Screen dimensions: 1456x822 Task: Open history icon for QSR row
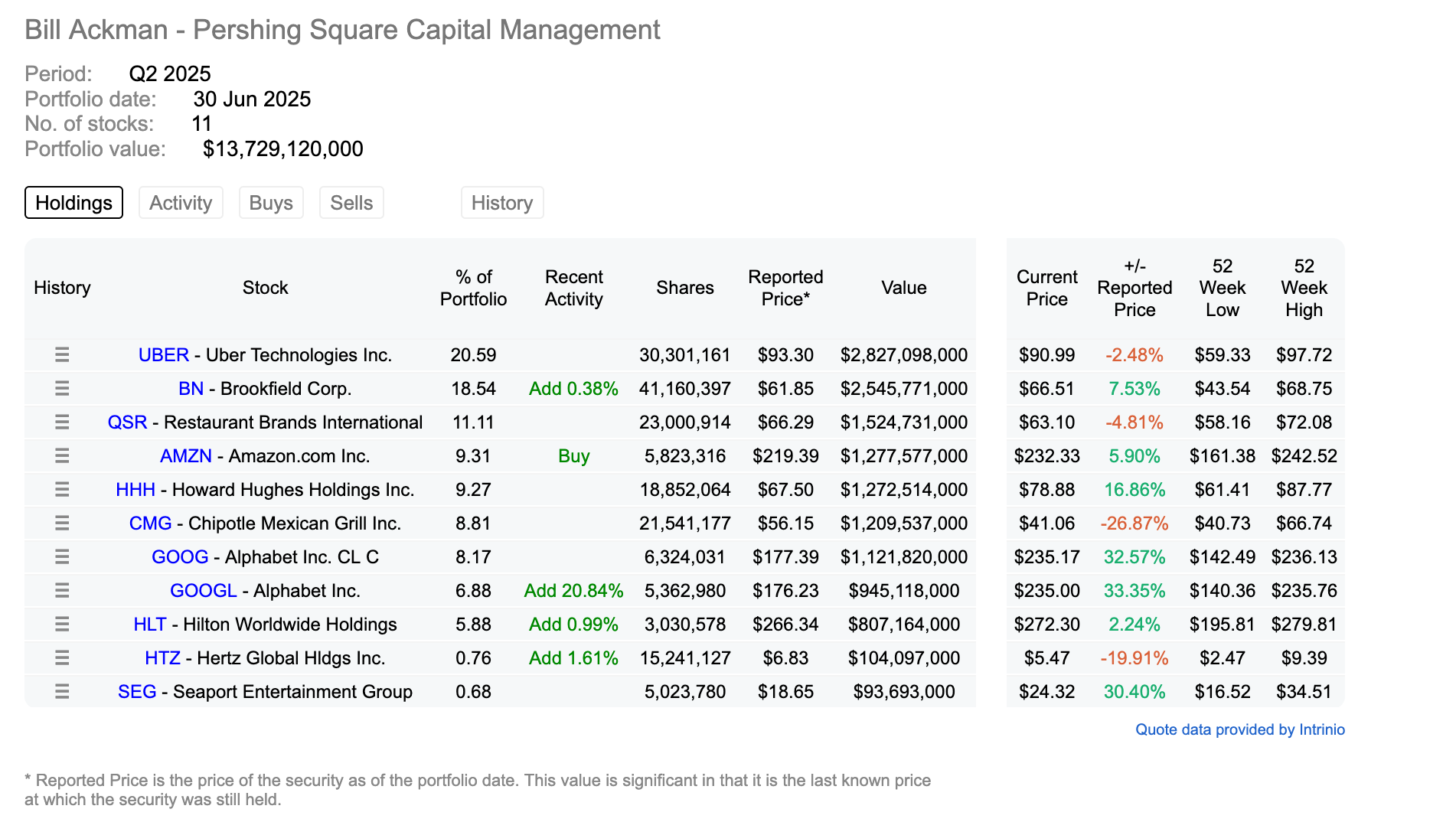pyautogui.click(x=62, y=422)
